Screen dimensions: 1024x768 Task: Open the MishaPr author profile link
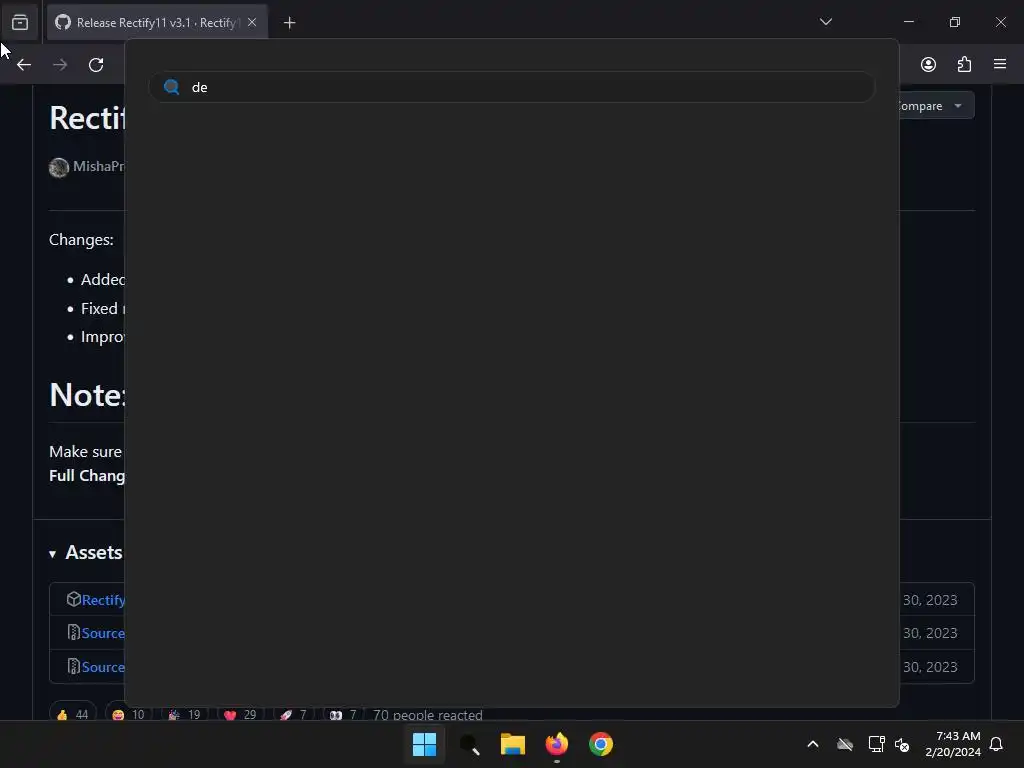click(x=99, y=167)
